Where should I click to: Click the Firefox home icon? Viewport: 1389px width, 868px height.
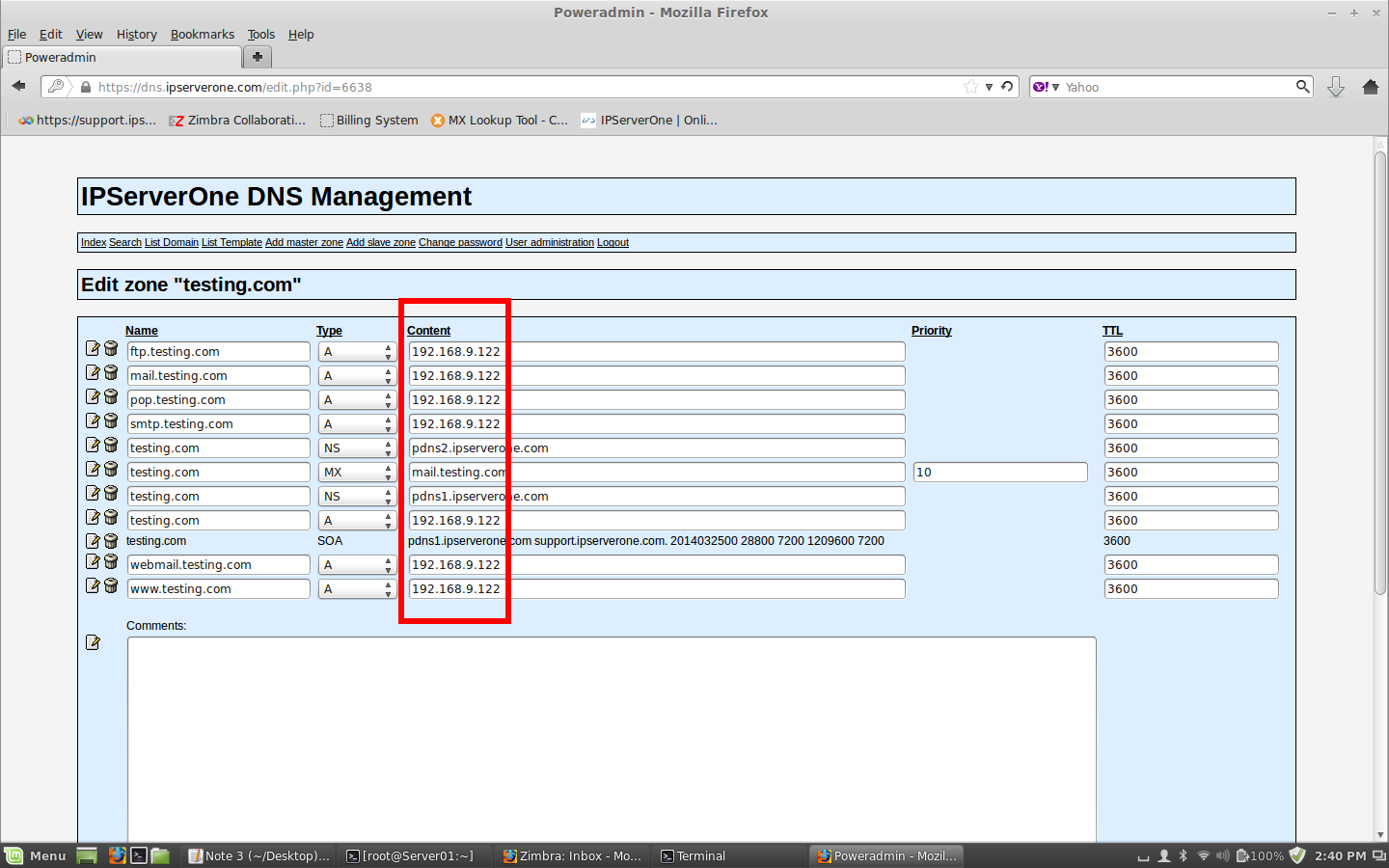1370,87
